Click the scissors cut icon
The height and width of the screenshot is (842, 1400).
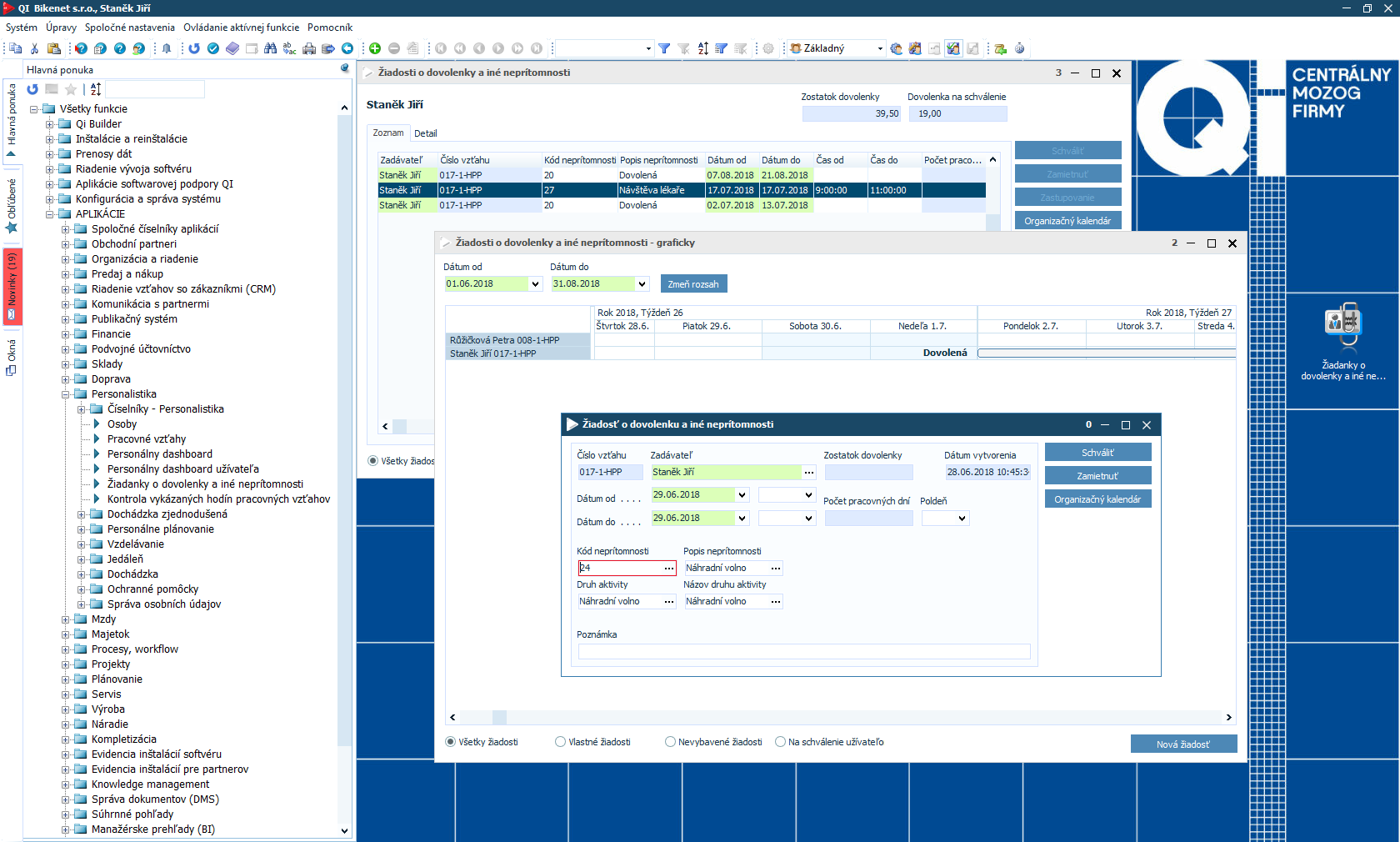[x=34, y=48]
